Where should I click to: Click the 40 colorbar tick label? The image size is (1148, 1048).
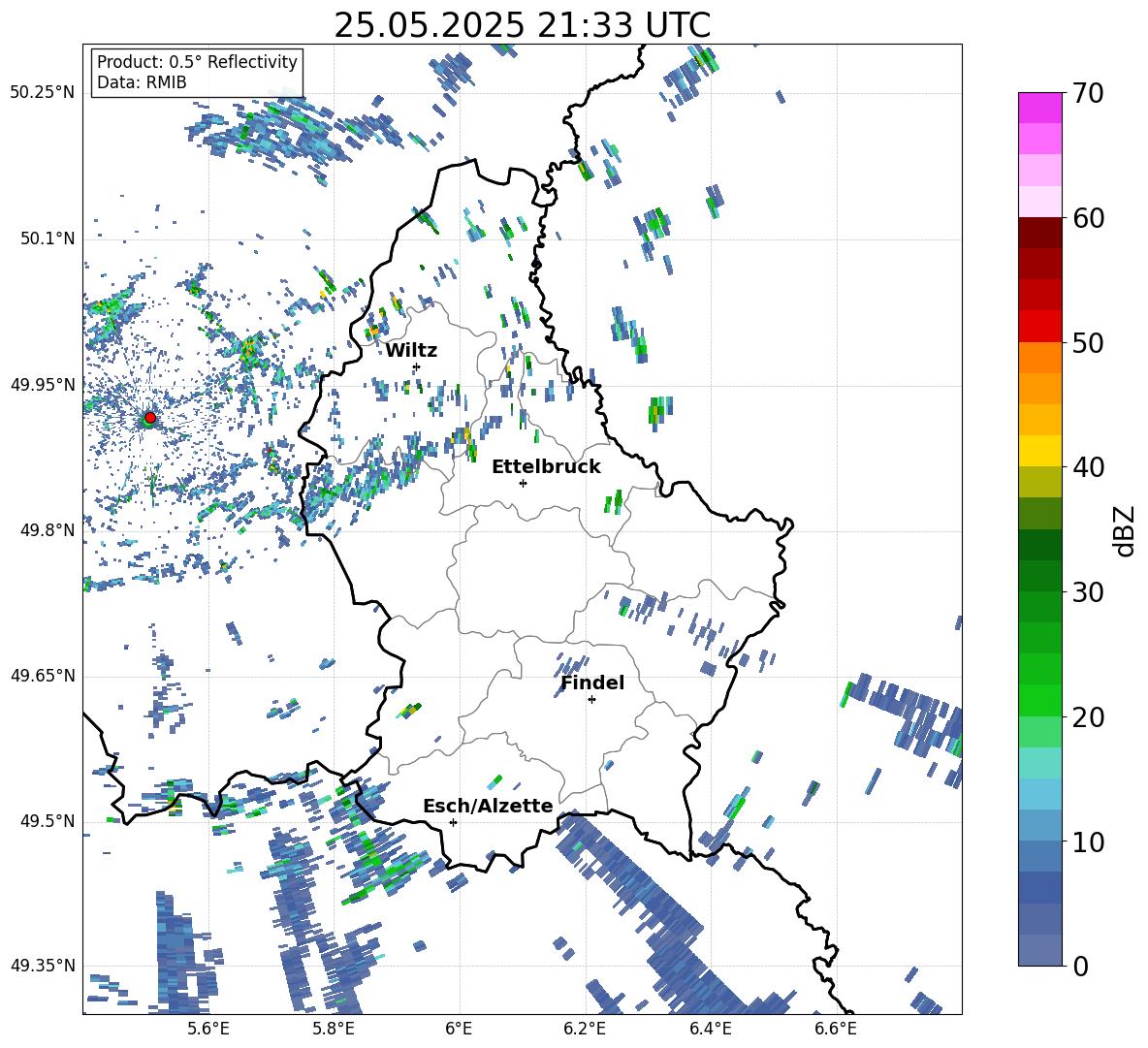(1088, 467)
